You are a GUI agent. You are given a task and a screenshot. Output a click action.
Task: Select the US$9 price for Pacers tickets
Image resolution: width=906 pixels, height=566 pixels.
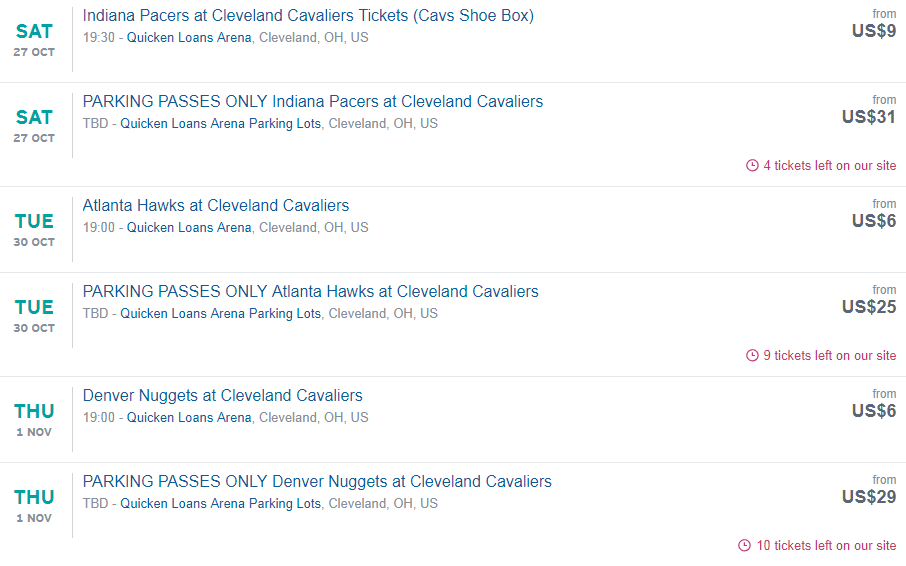873,31
